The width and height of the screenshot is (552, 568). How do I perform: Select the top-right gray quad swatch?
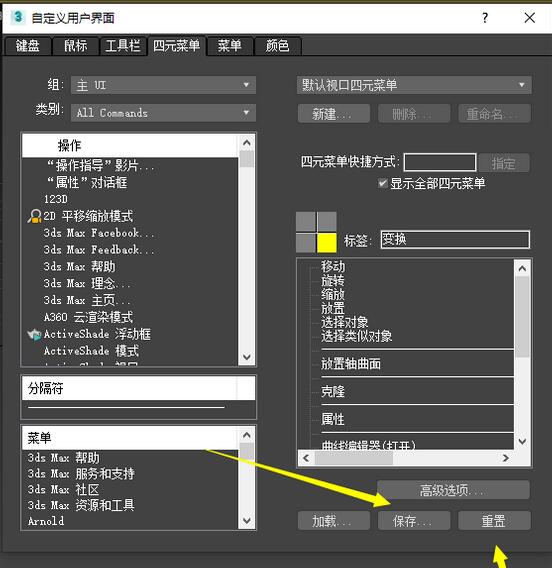click(x=327, y=221)
